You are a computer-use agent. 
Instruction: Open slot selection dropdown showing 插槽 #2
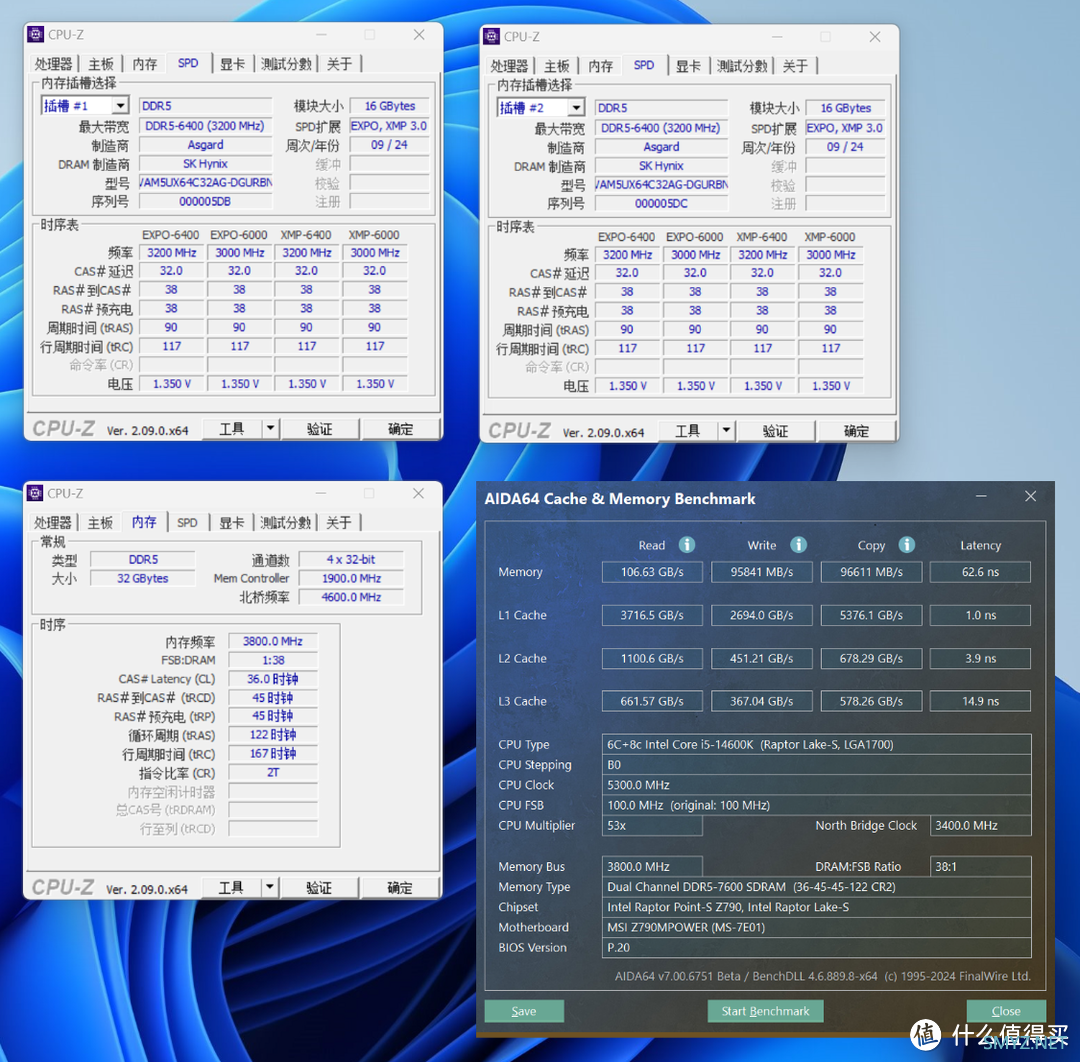pyautogui.click(x=577, y=107)
